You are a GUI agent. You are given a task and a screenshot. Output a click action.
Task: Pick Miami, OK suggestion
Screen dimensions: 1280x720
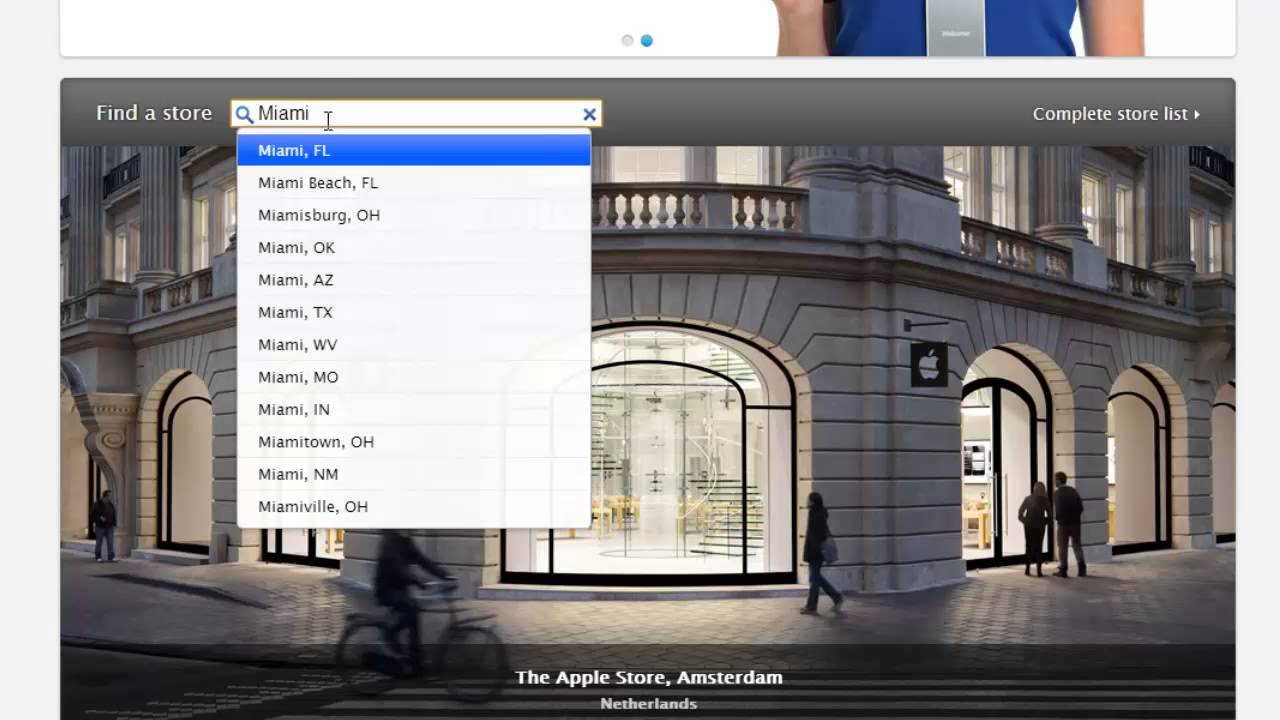414,248
